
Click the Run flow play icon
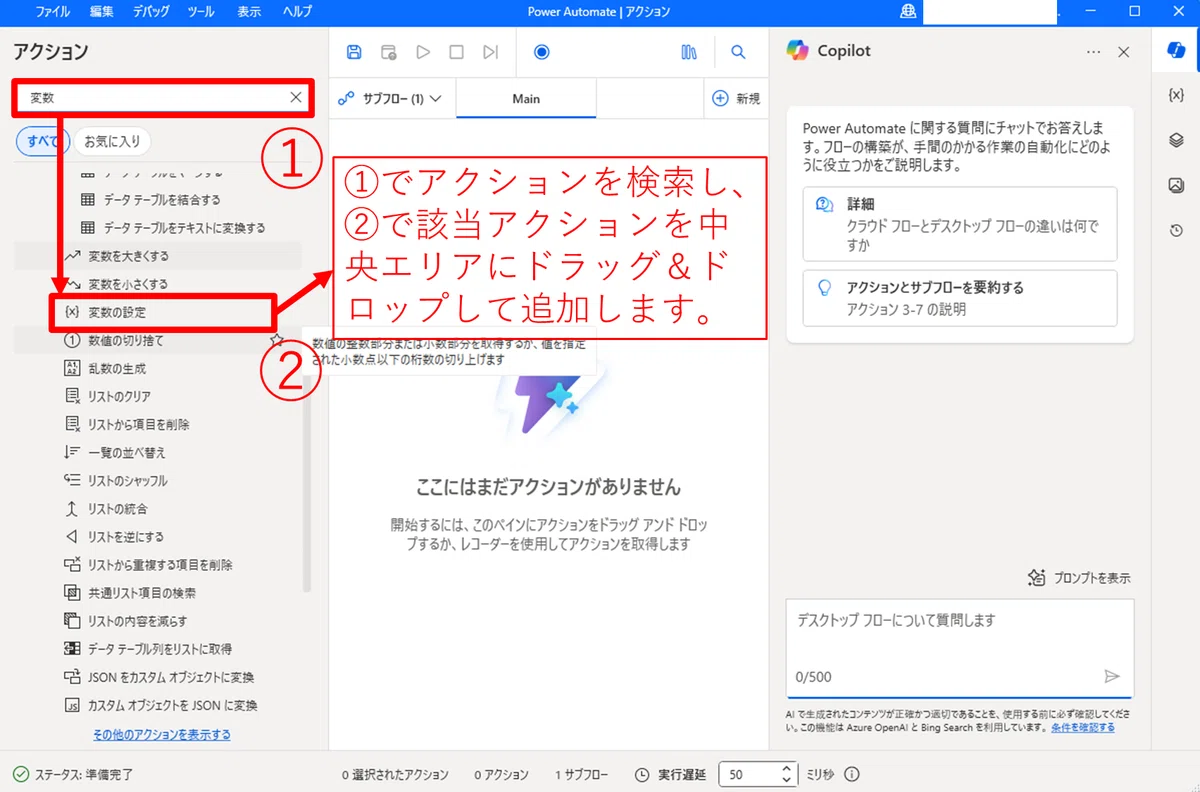click(x=423, y=52)
